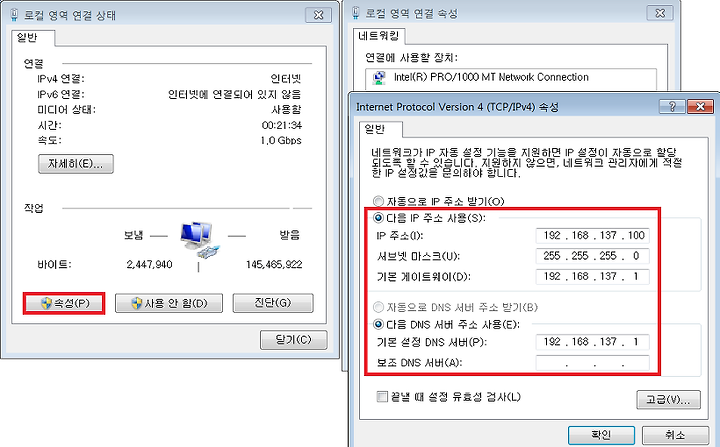Enable 끝낼 때 설정 유효성 검사 checkbox
Image resolution: width=720 pixels, height=447 pixels.
pyautogui.click(x=382, y=396)
